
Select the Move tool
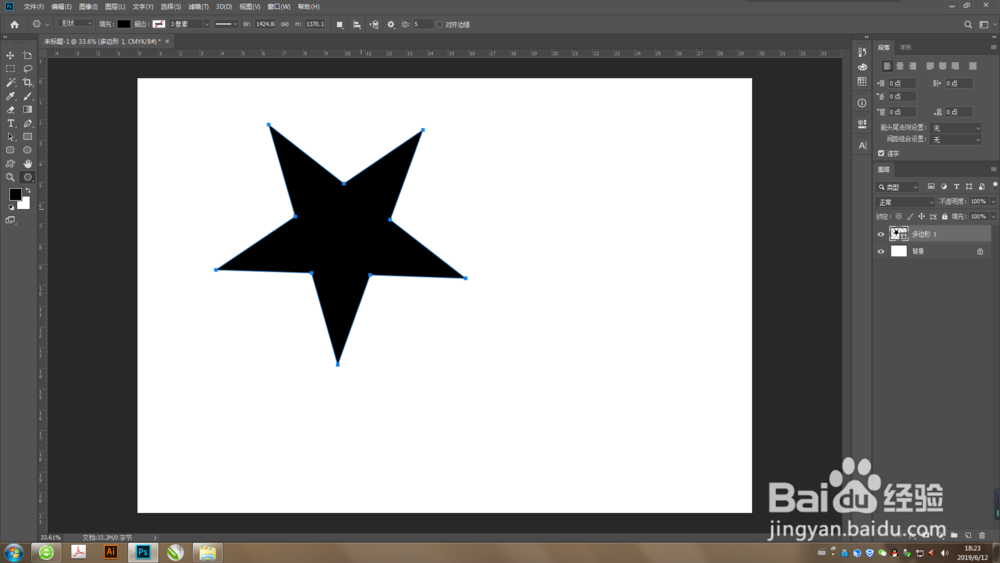point(10,55)
